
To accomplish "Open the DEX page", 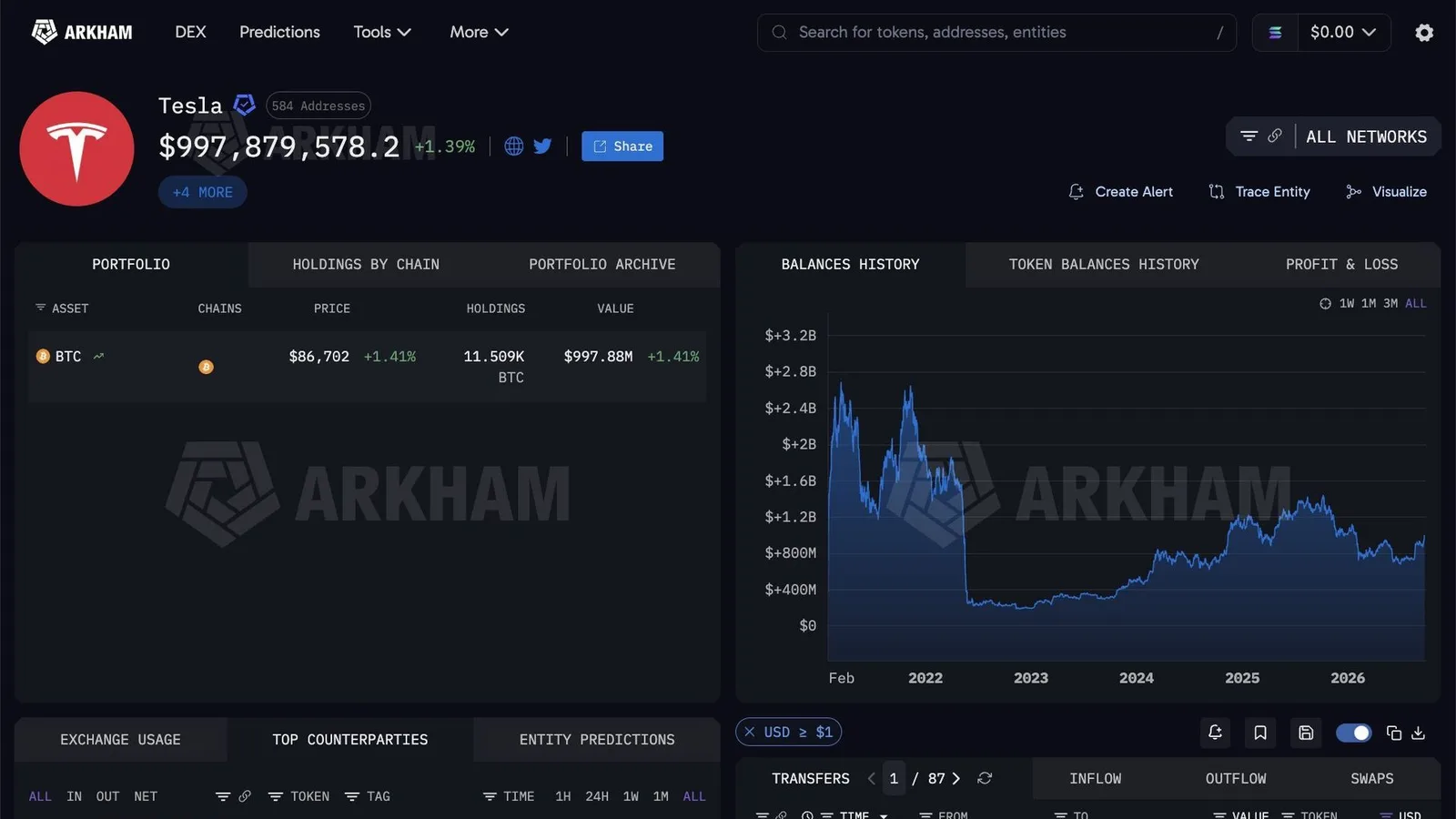I will click(x=190, y=32).
